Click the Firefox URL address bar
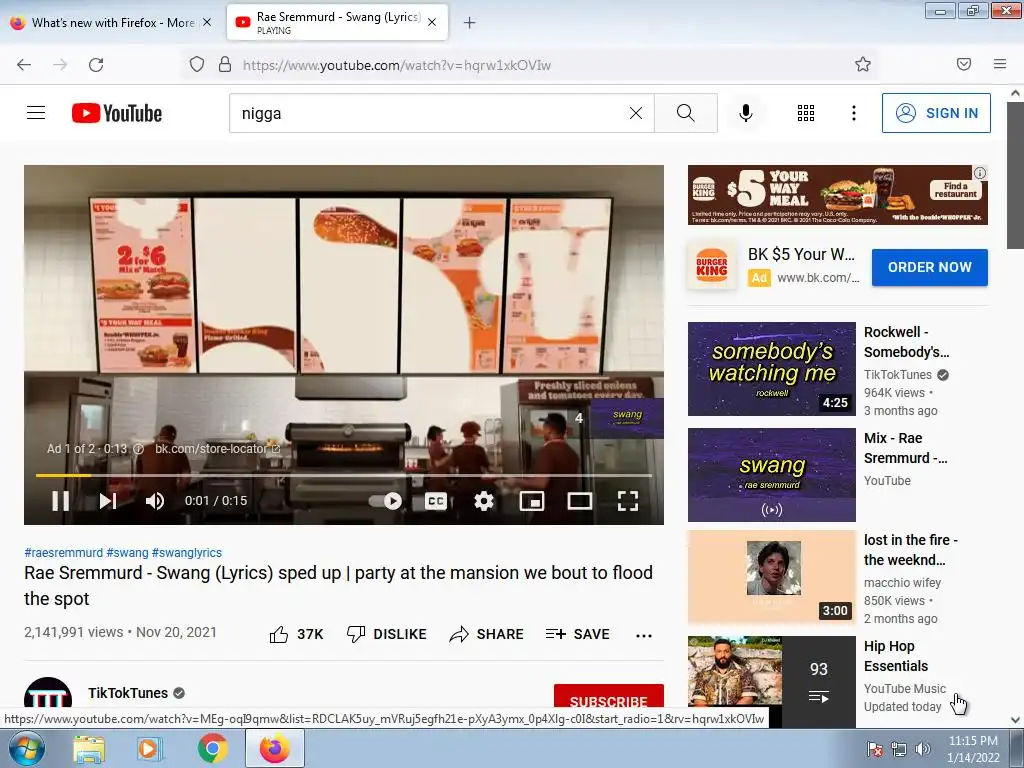1024x768 pixels. (x=532, y=65)
